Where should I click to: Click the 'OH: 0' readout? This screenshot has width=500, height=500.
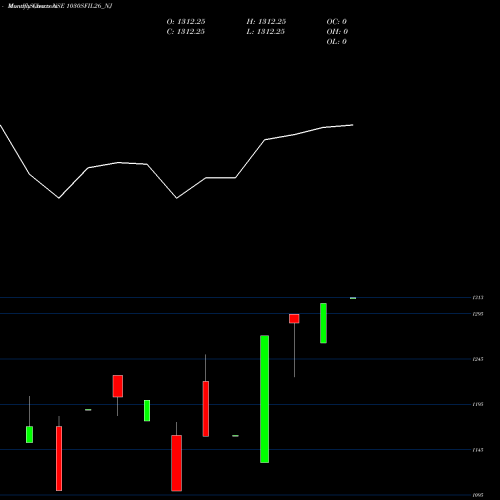click(x=337, y=32)
